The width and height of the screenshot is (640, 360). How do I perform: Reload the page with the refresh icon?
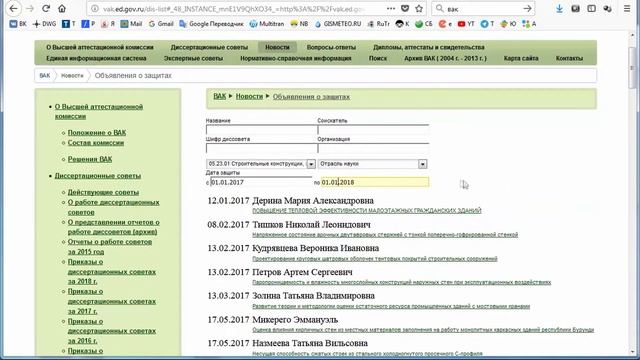coord(46,9)
